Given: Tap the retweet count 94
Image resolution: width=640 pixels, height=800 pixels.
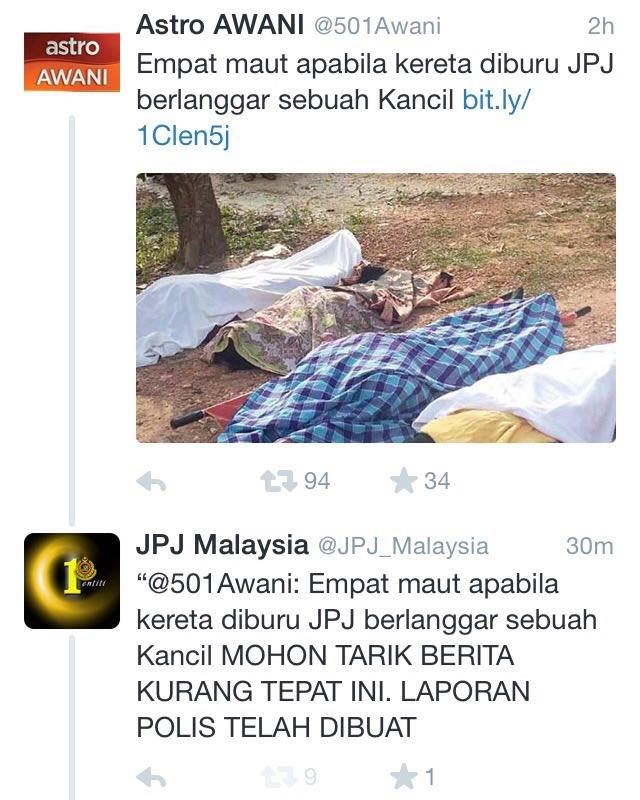Looking at the screenshot, I should pos(317,481).
